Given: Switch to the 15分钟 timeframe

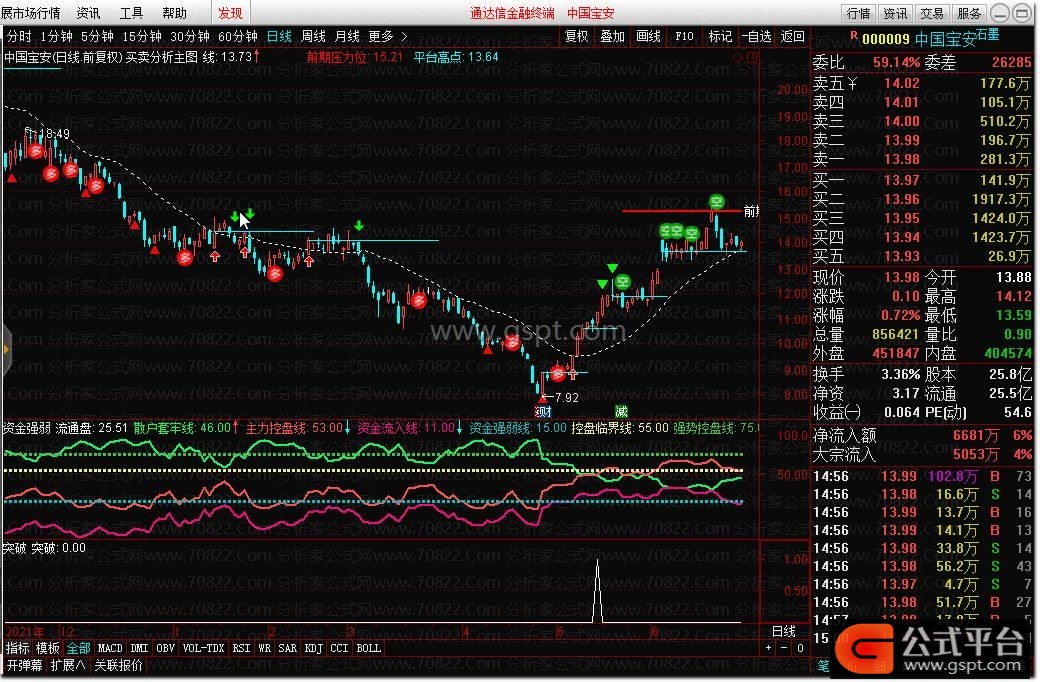Looking at the screenshot, I should (x=142, y=36).
